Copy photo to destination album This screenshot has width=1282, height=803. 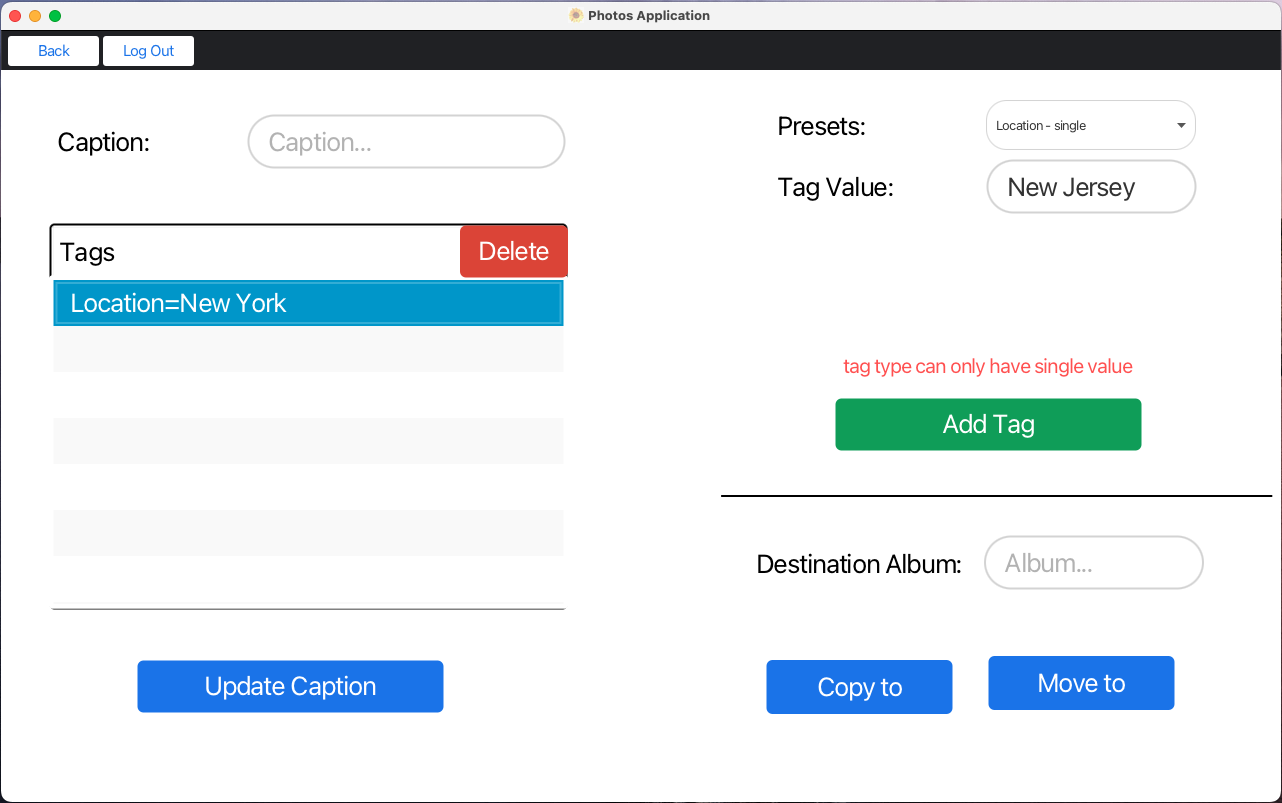pyautogui.click(x=859, y=687)
